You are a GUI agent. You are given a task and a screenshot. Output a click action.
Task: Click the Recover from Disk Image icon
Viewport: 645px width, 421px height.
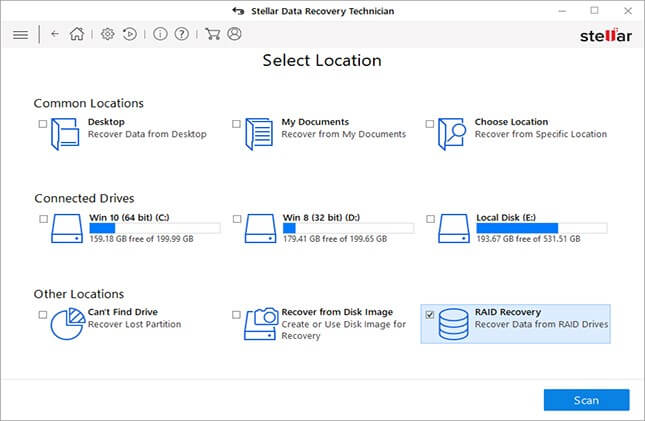tap(260, 324)
